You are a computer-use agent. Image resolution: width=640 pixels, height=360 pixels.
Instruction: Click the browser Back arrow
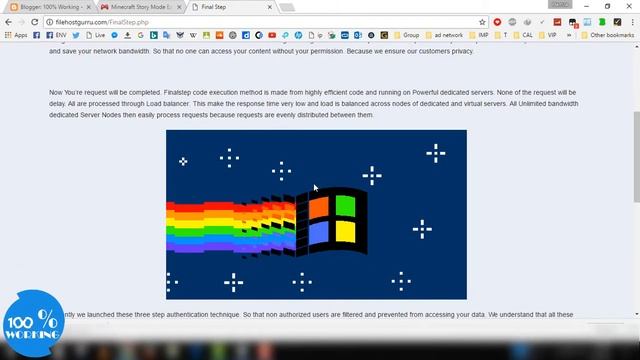pos(9,22)
